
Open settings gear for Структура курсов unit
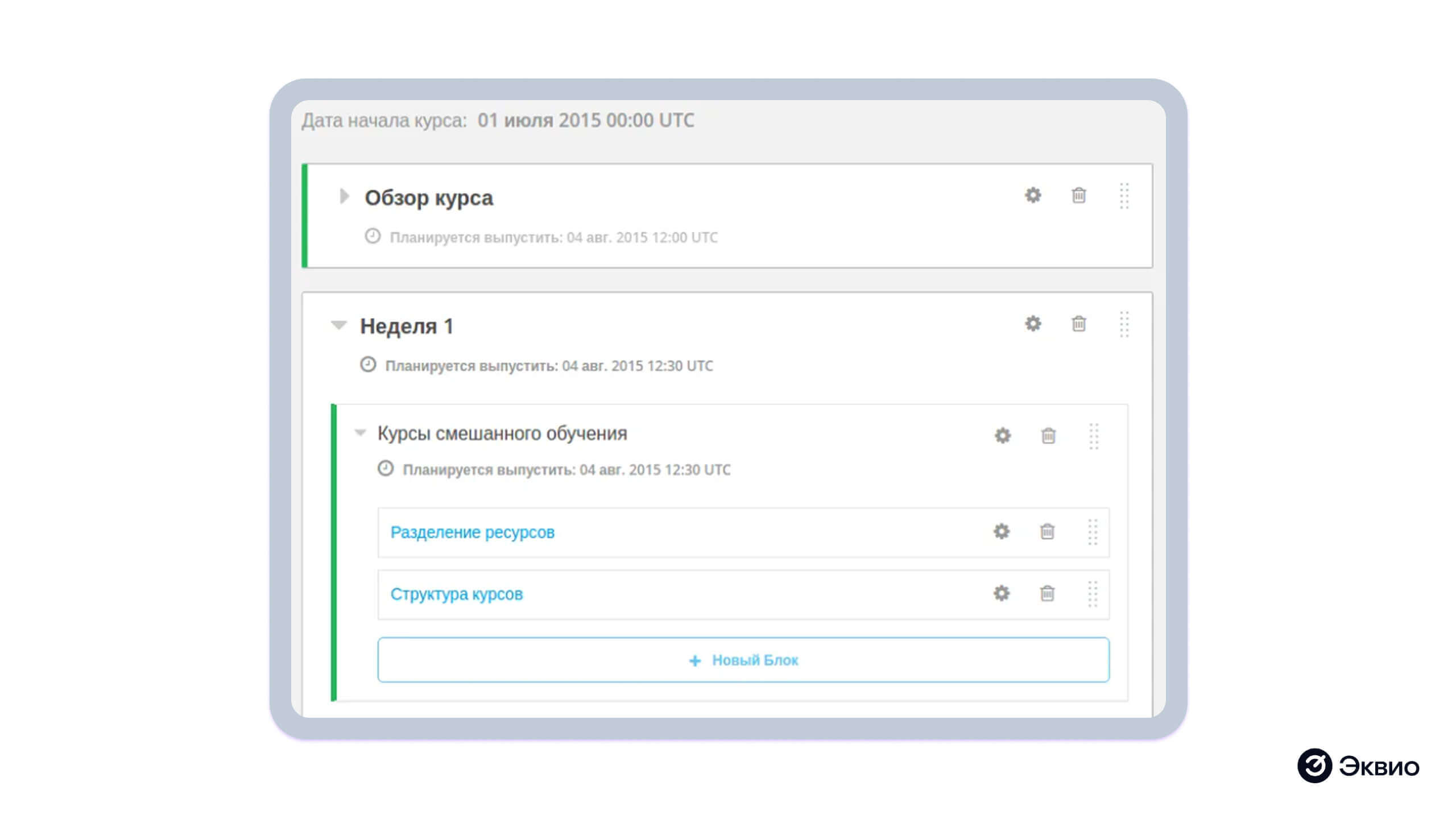point(1002,594)
